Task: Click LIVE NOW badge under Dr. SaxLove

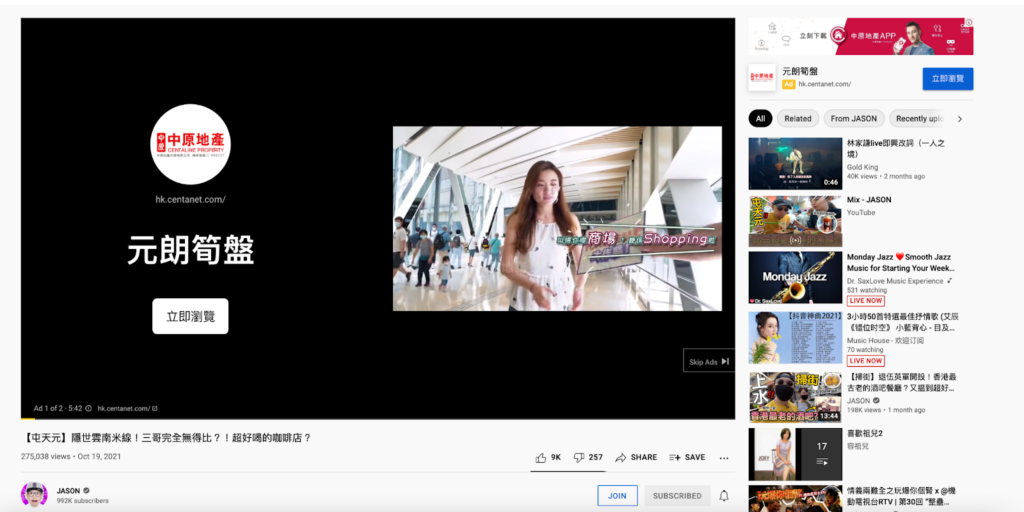Action: click(865, 301)
